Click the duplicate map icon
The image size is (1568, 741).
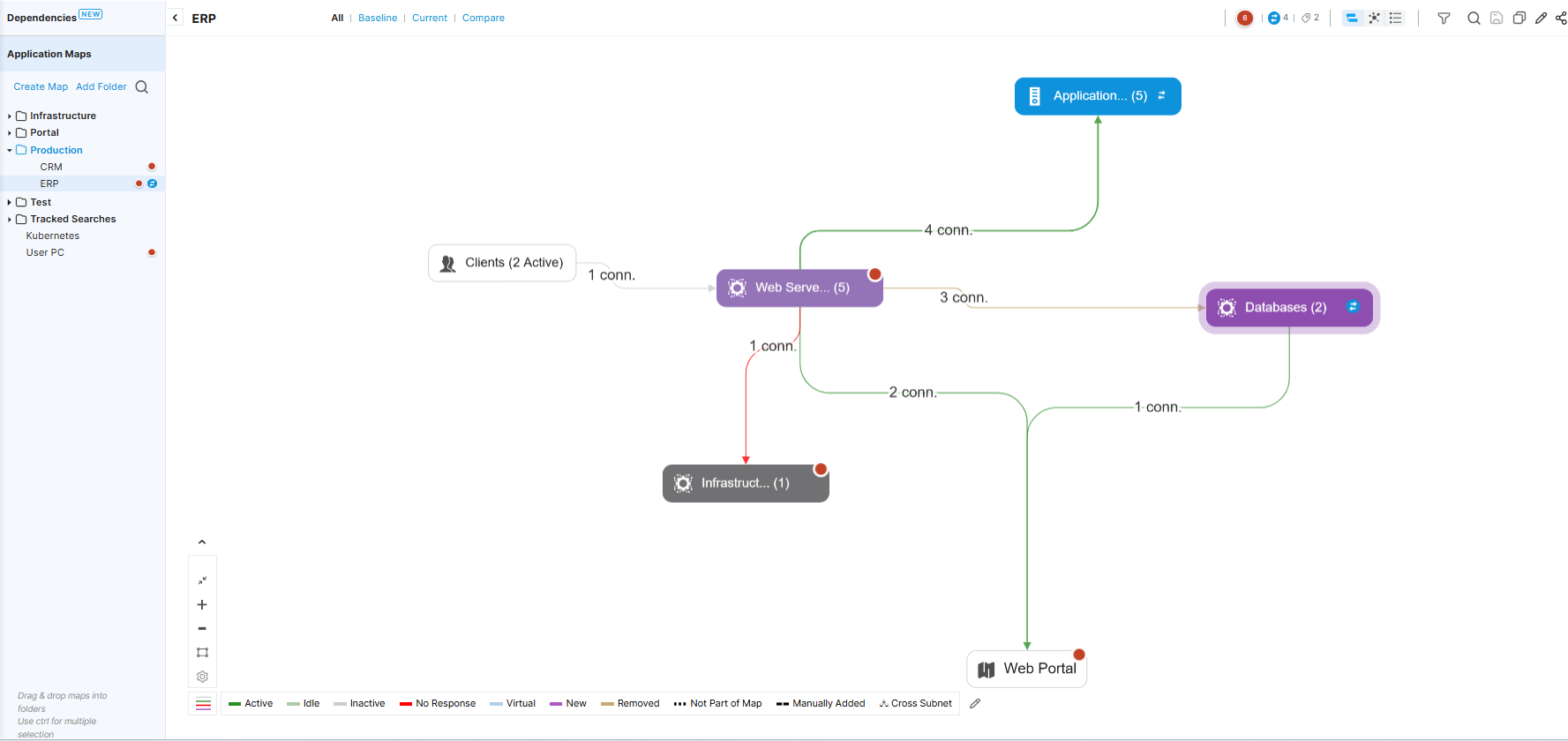click(1519, 18)
